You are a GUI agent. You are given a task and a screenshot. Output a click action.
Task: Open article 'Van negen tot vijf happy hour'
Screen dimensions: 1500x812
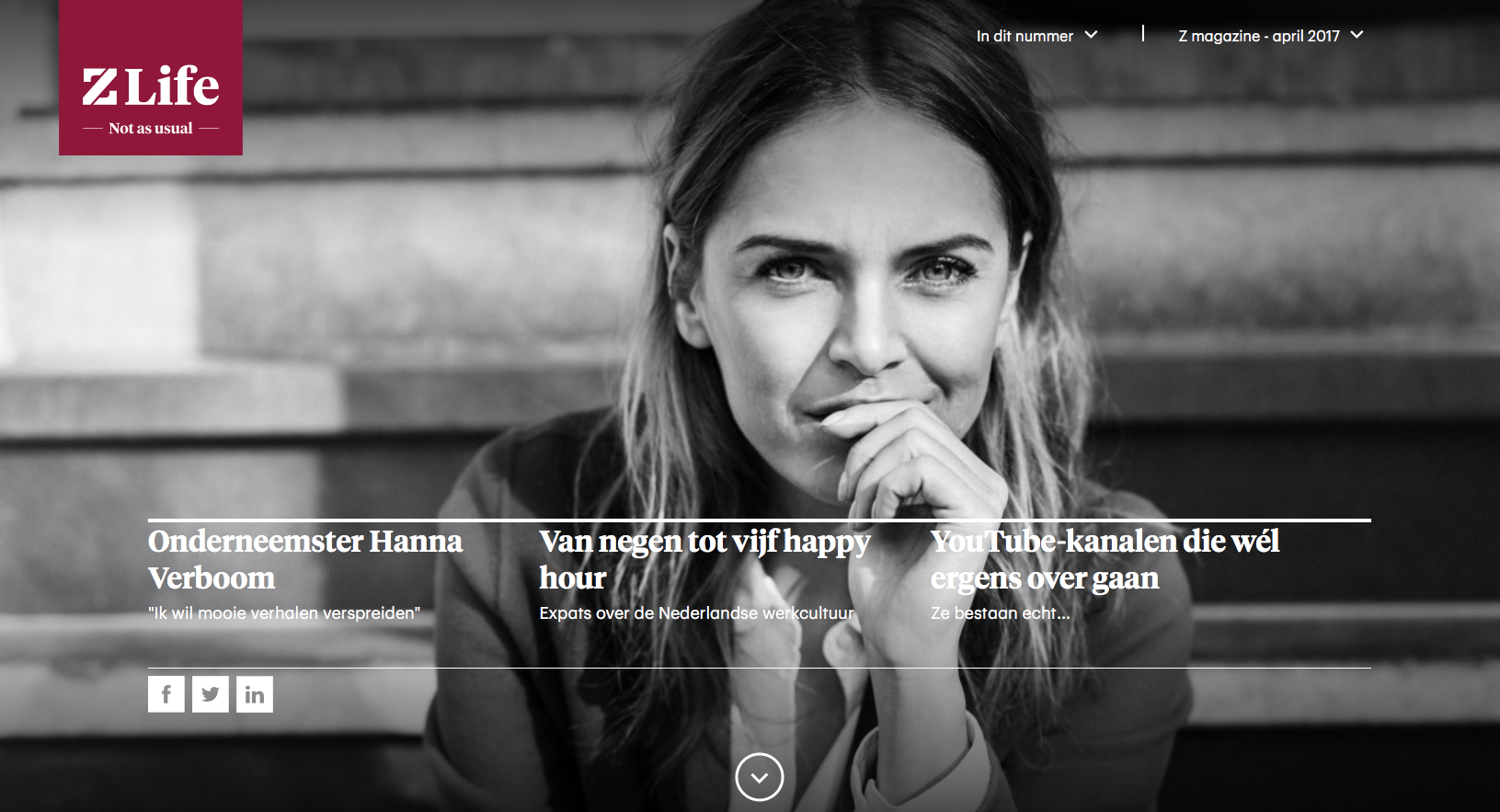click(704, 559)
